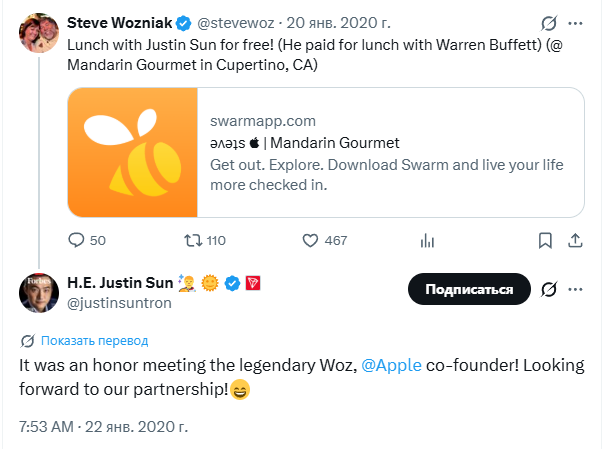Click the Подписаться follow button
This screenshot has height=449, width=604.
pyautogui.click(x=469, y=289)
